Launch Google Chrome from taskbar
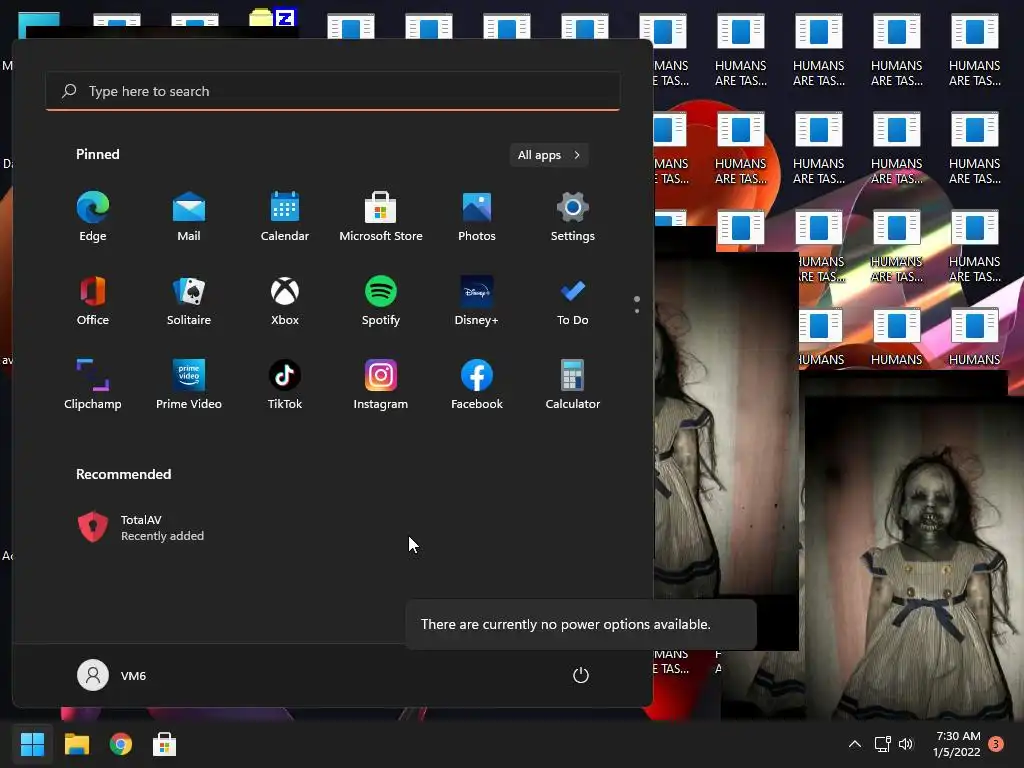 [121, 744]
